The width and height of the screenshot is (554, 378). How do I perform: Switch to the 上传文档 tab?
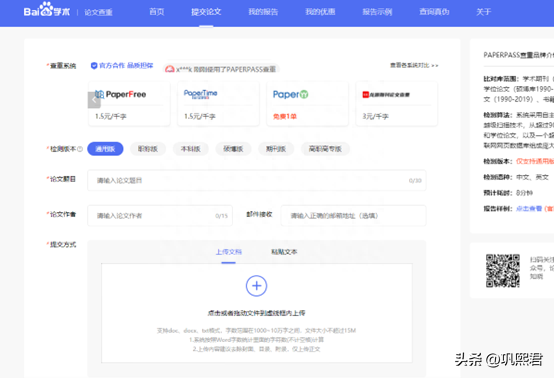(229, 252)
